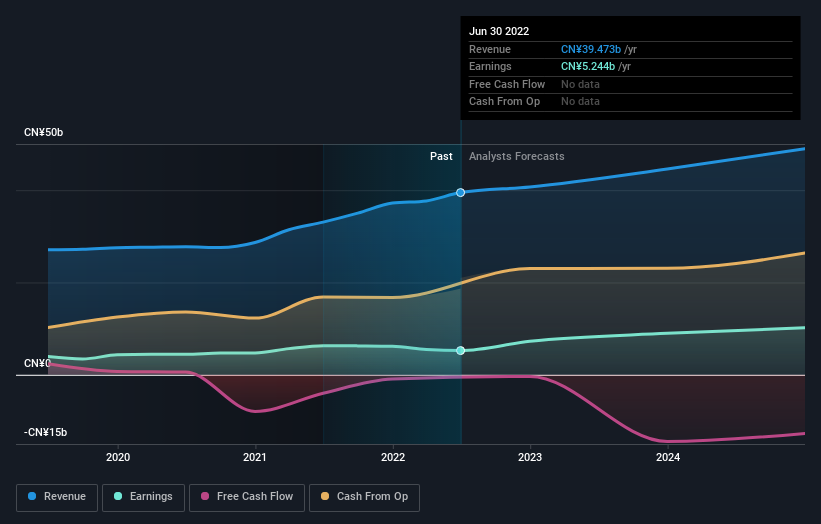This screenshot has height=524, width=821.
Task: Click the 'Free Cash Flow' label in the tooltip
Action: click(507, 84)
